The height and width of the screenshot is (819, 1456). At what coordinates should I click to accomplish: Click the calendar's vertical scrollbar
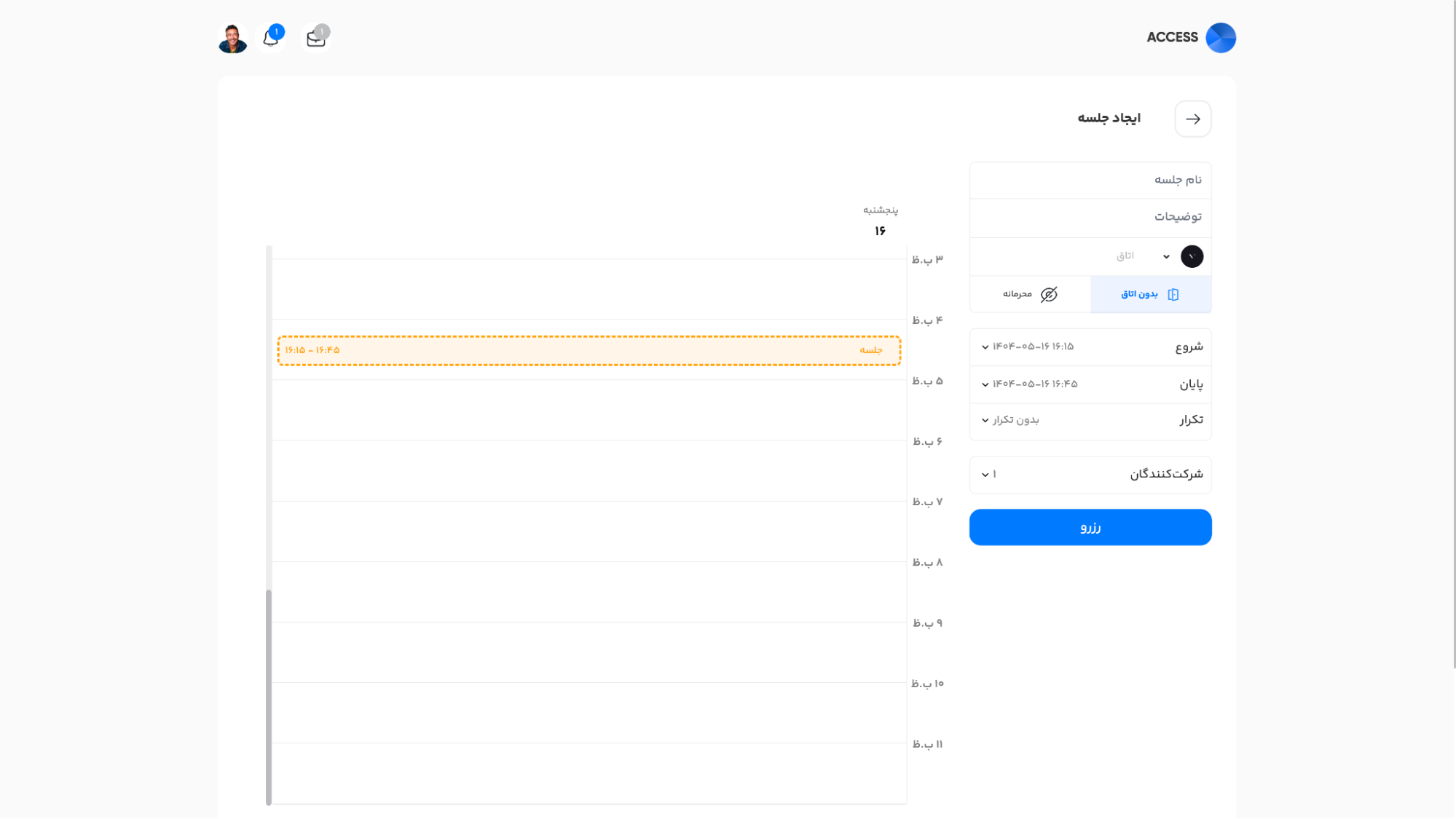coord(269,695)
